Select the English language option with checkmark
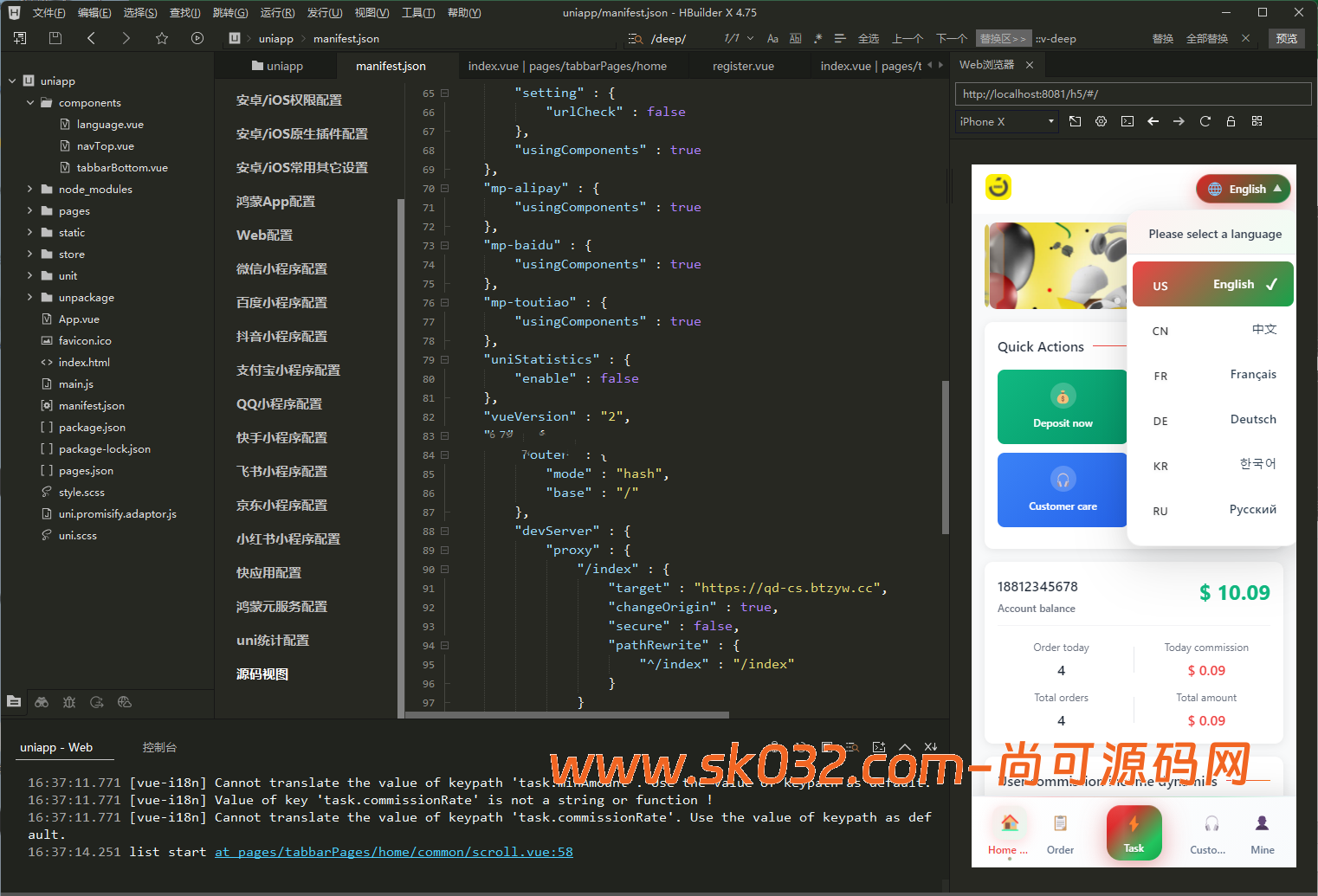Screen dimensions: 1318x896 [1212, 283]
